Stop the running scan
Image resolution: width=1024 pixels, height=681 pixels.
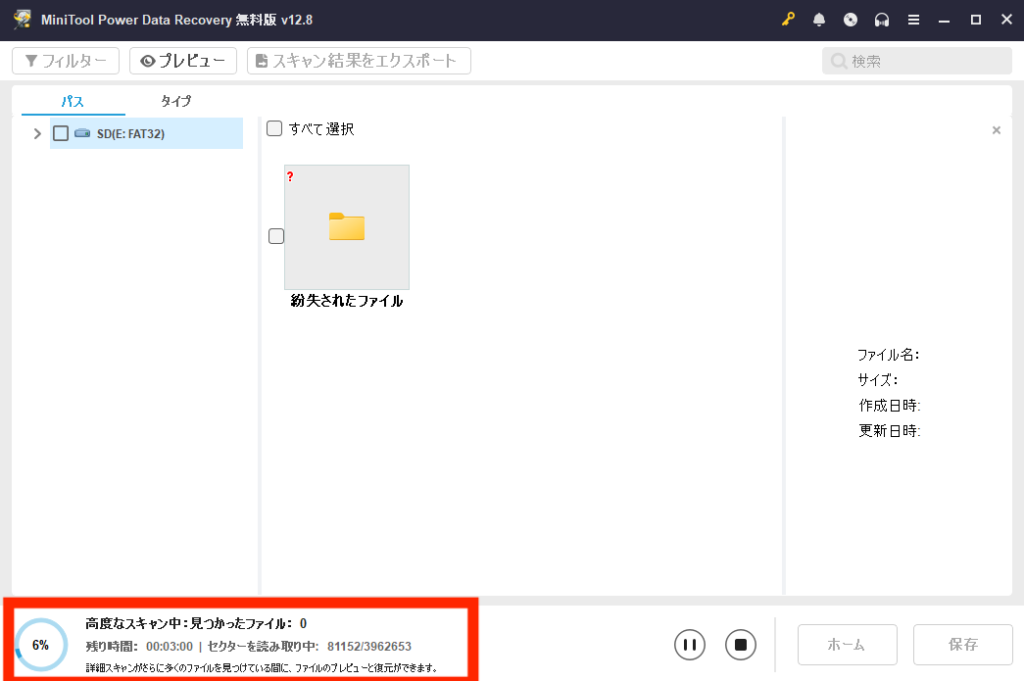pyautogui.click(x=740, y=645)
